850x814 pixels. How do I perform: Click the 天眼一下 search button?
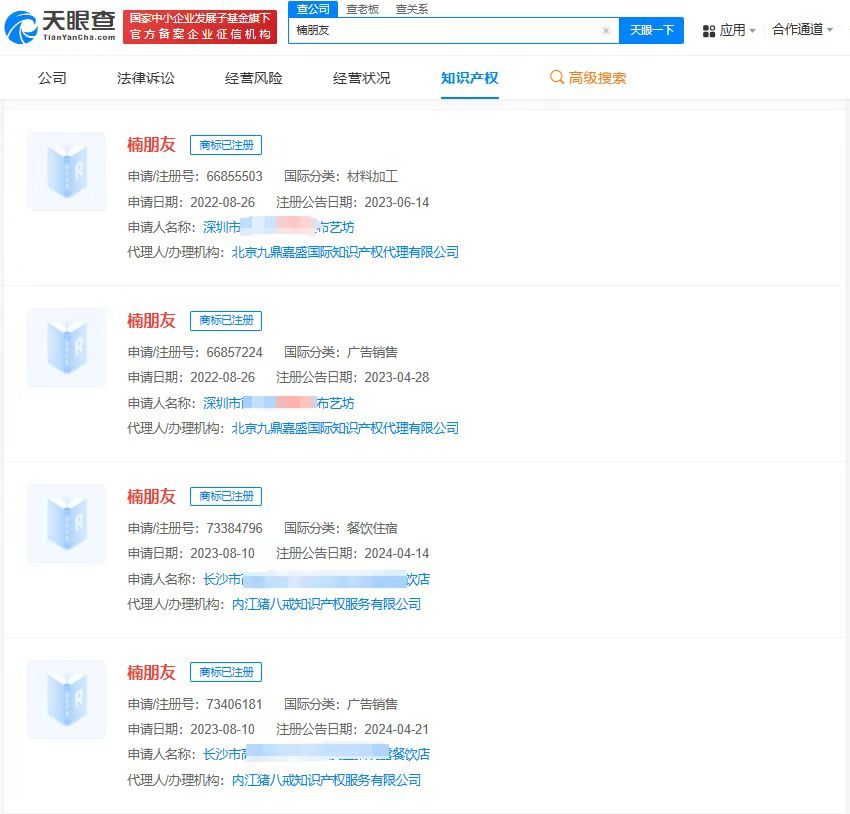coord(651,30)
